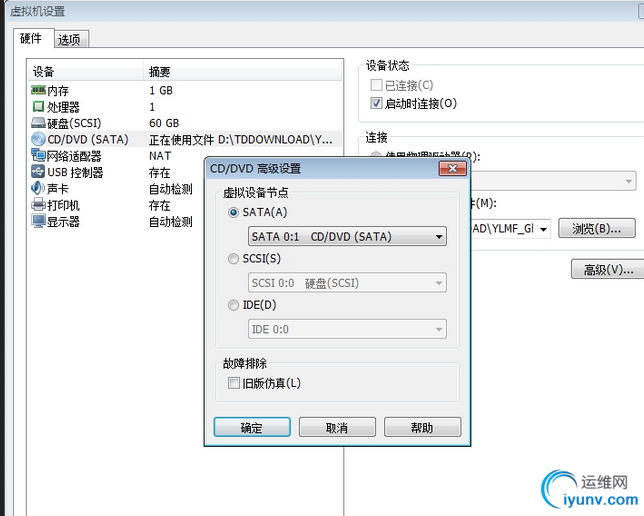
Task: Click the 60 GB disk summary
Action: tap(164, 123)
